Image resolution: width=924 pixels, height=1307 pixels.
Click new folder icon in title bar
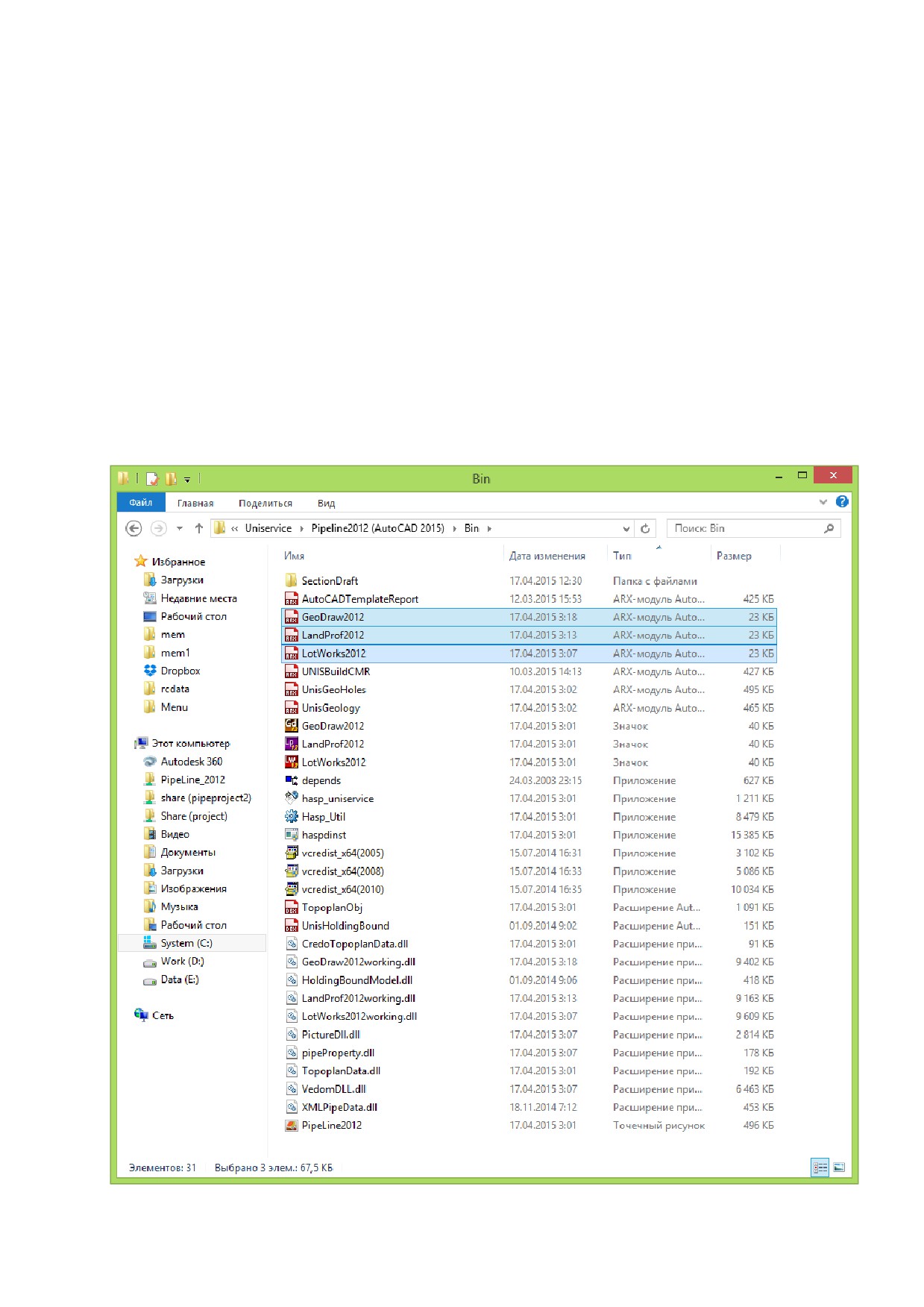(171, 478)
